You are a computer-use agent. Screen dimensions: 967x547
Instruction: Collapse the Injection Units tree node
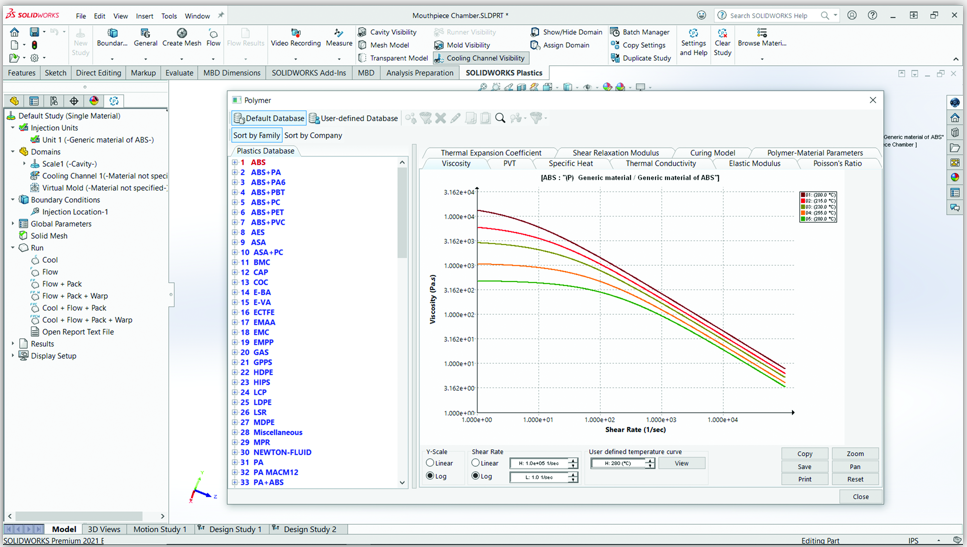coord(12,128)
